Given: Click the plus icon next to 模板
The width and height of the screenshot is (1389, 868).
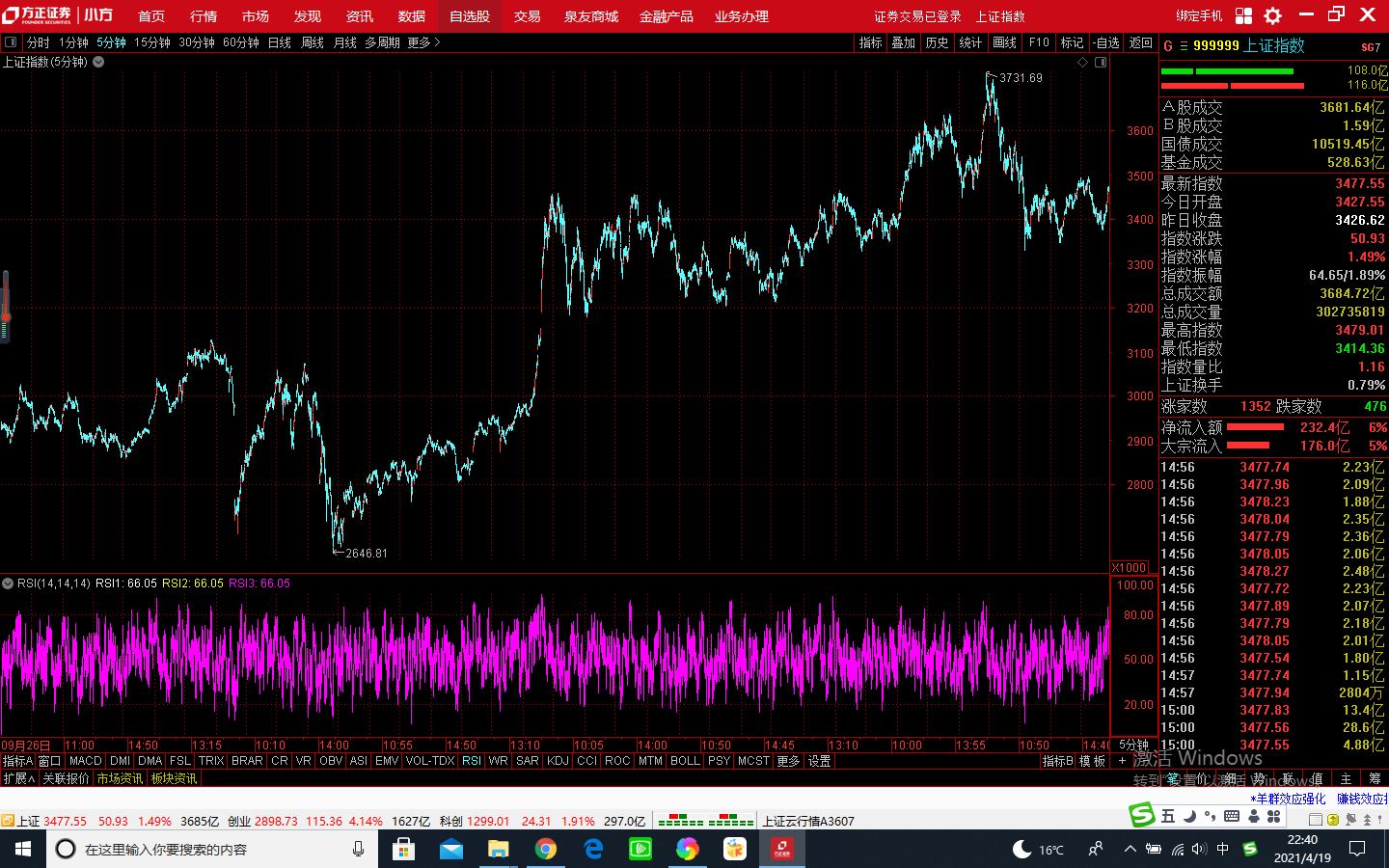Looking at the screenshot, I should coord(1122,761).
